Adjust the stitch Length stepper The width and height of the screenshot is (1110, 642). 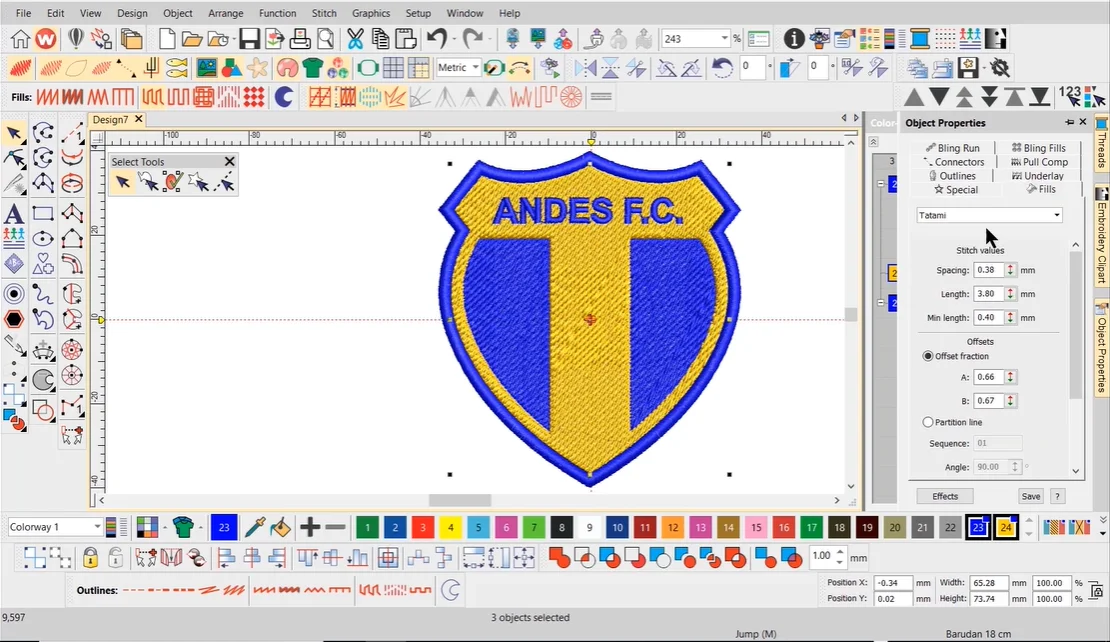pos(1010,294)
